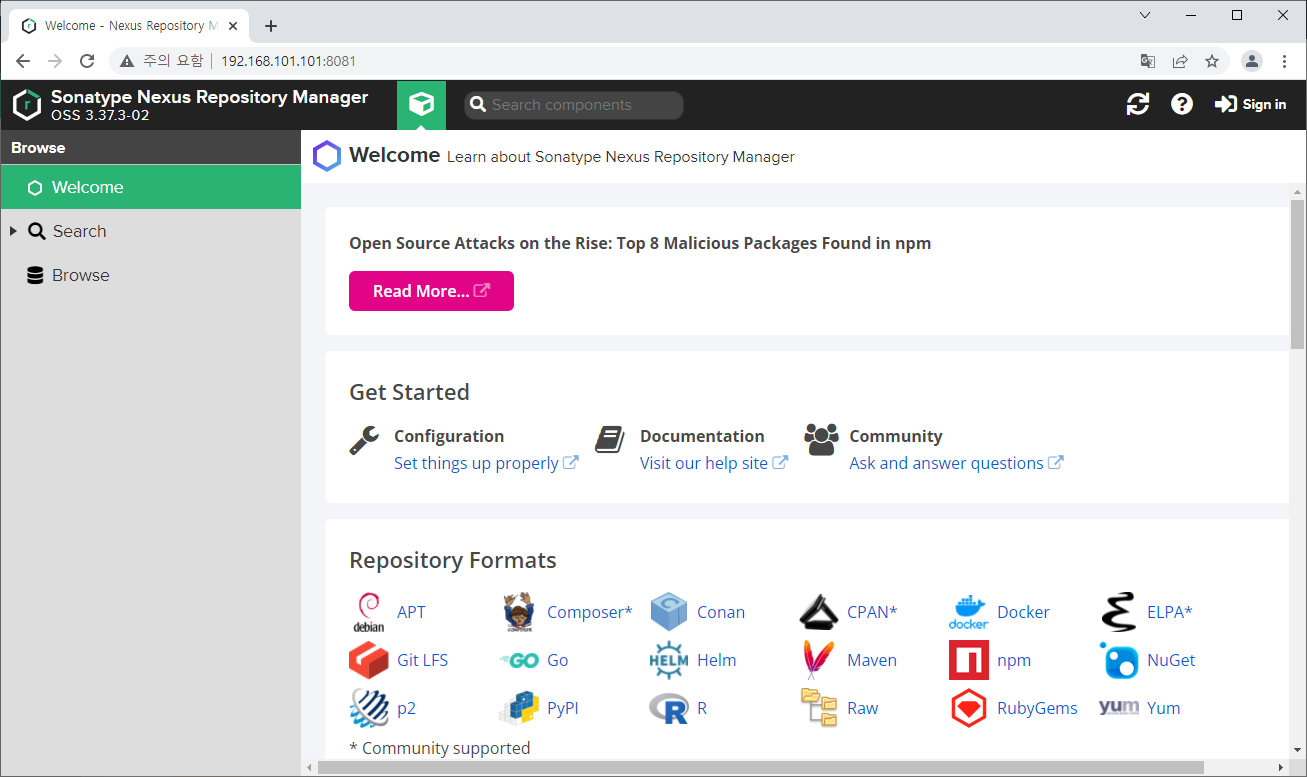Click the address bar URL 192.168.101.101:8081
This screenshot has height=777, width=1307.
(289, 61)
